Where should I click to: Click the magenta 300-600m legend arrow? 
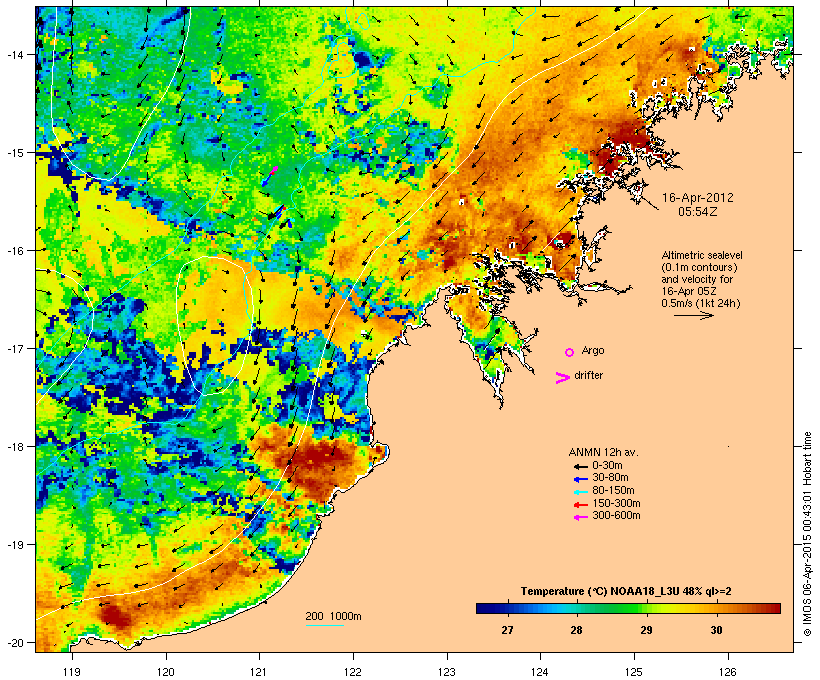(580, 517)
